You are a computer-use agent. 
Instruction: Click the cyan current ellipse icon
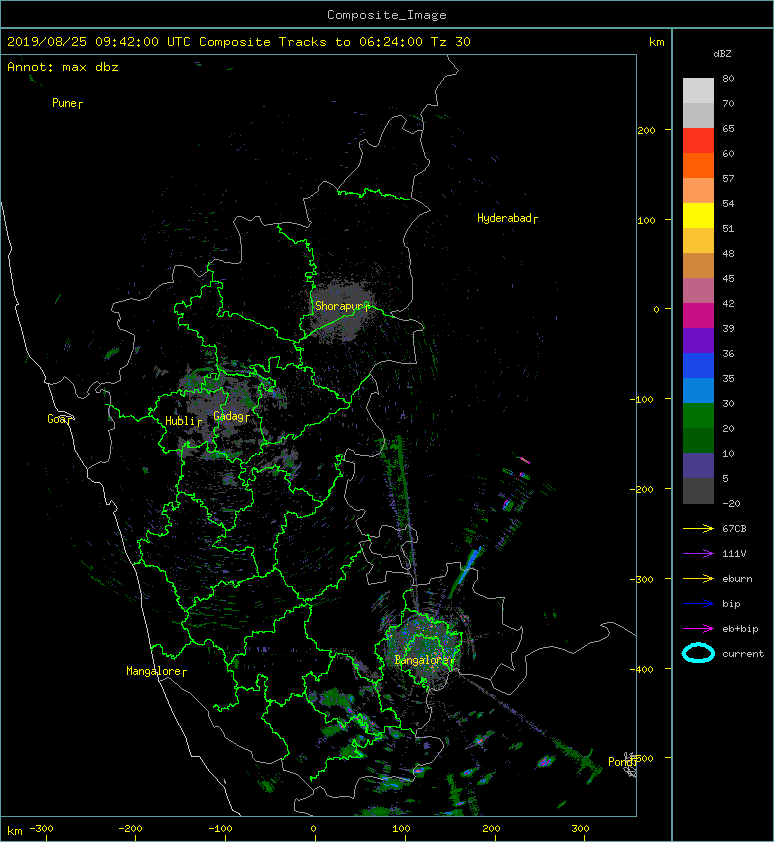[698, 653]
